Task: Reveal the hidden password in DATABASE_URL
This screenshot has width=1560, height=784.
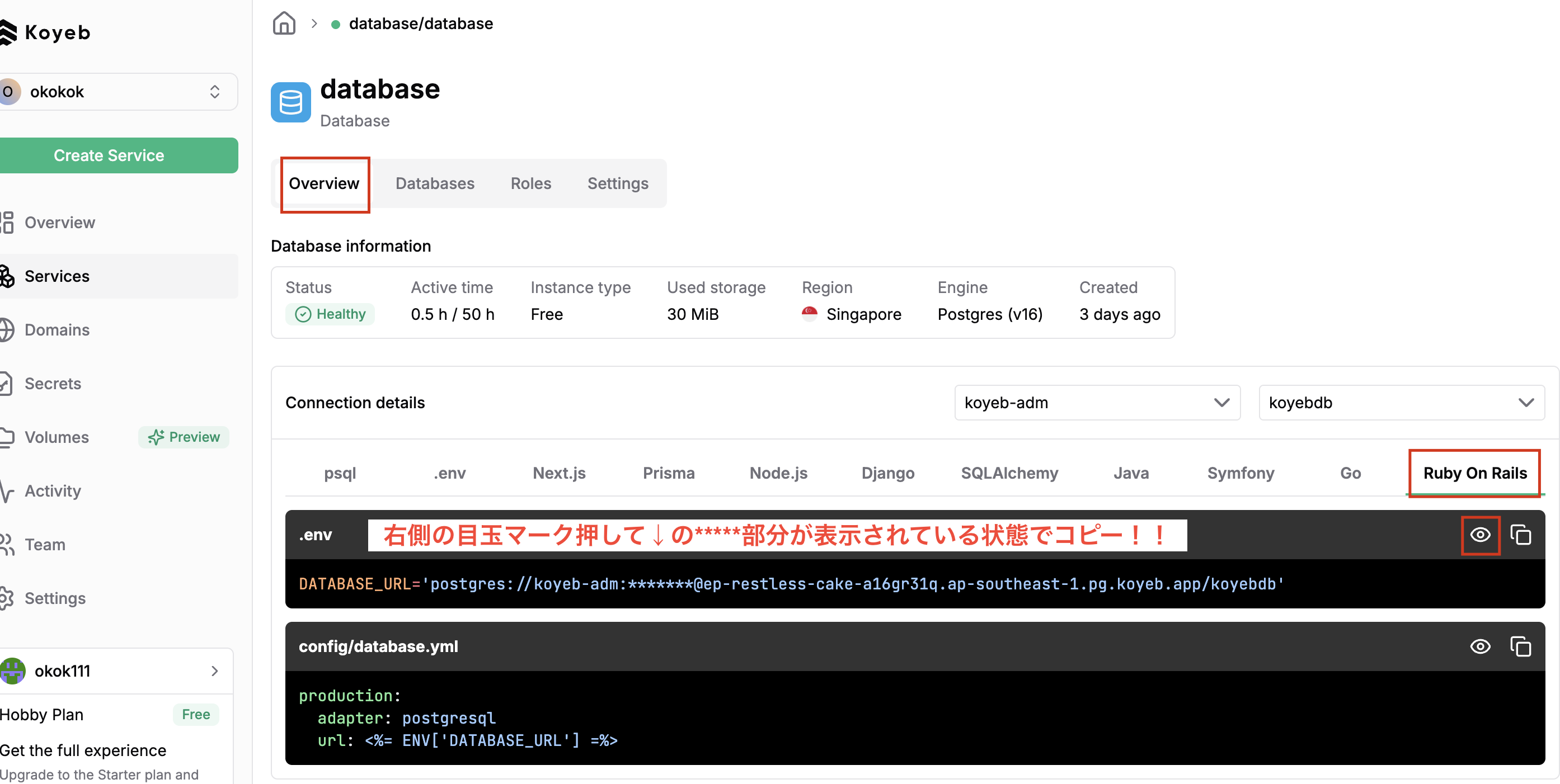Action: pyautogui.click(x=1480, y=535)
